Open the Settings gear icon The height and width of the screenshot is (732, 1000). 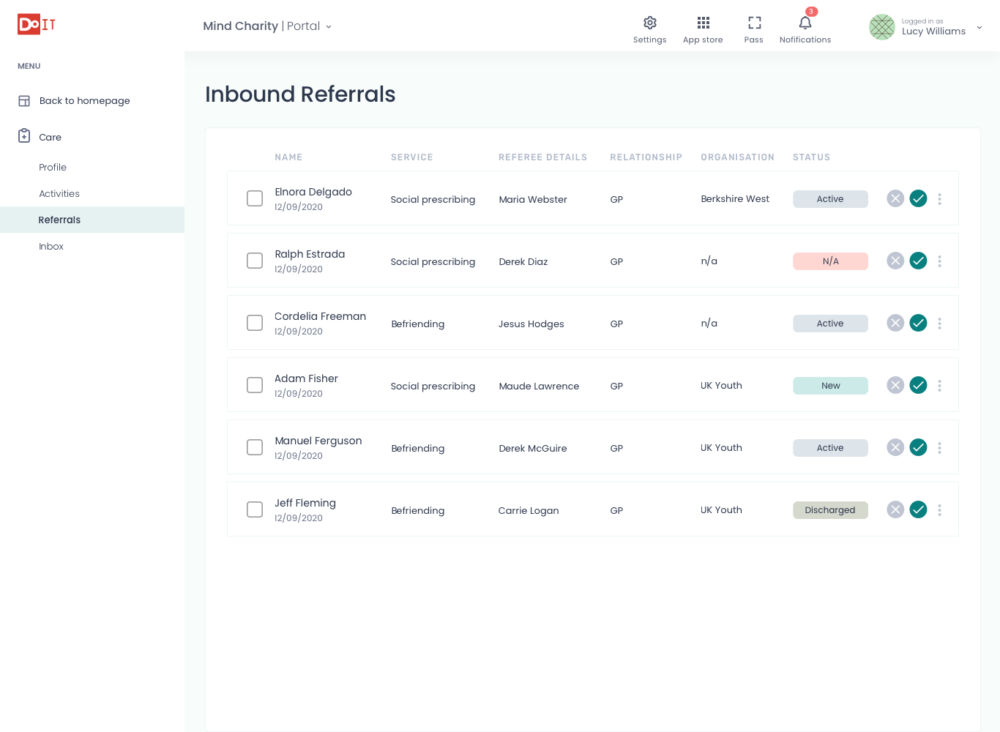click(x=649, y=23)
